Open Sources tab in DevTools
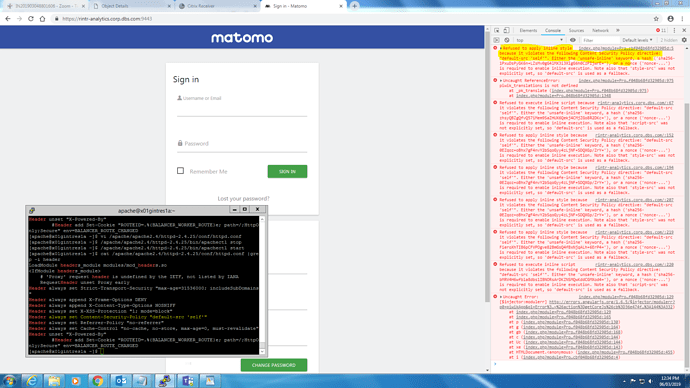690x388 pixels. click(x=576, y=30)
